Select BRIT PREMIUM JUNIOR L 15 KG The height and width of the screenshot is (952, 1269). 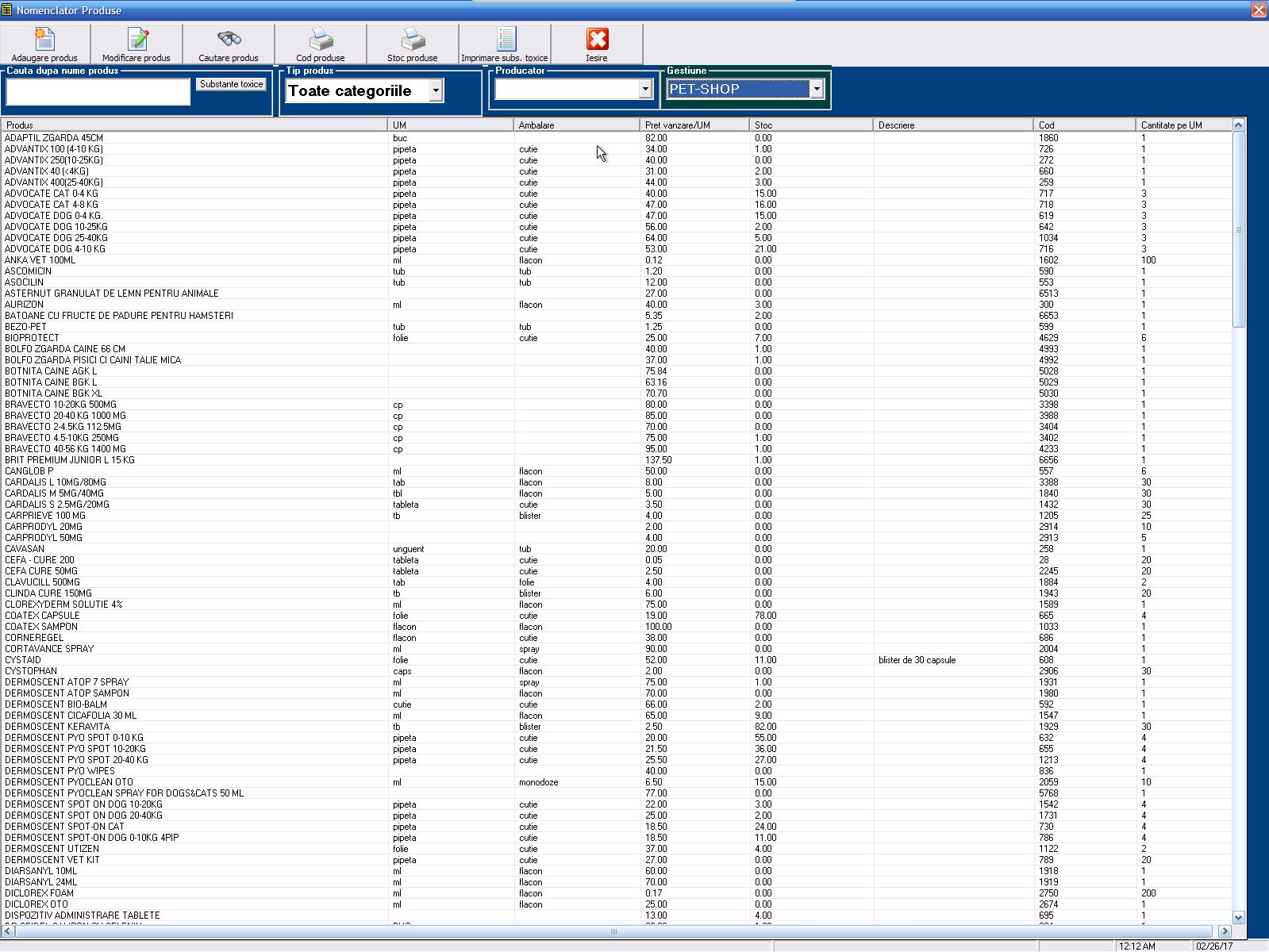click(616, 460)
